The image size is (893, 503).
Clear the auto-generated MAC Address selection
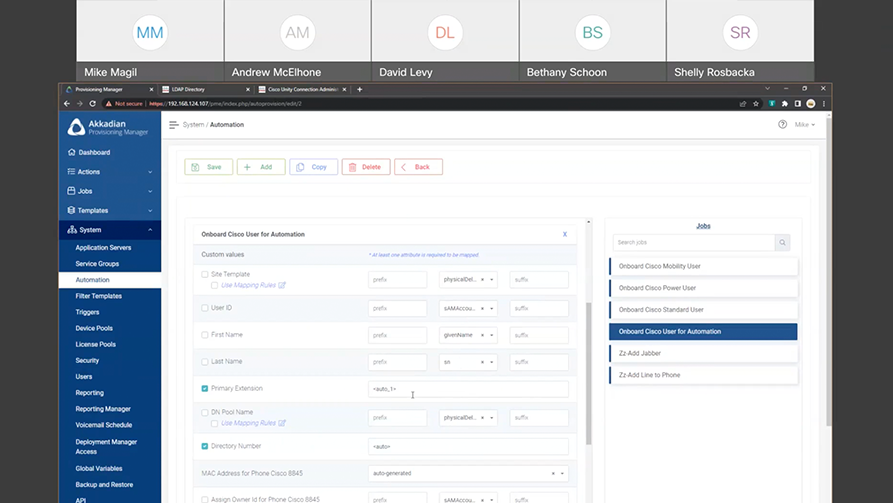[x=553, y=473]
